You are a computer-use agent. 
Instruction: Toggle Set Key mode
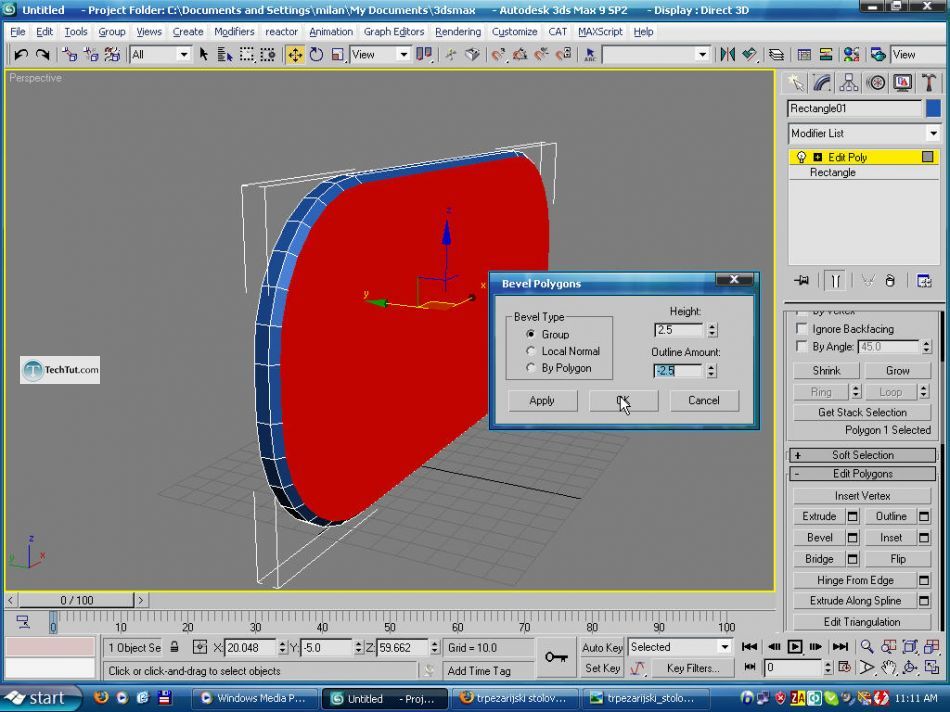(602, 668)
